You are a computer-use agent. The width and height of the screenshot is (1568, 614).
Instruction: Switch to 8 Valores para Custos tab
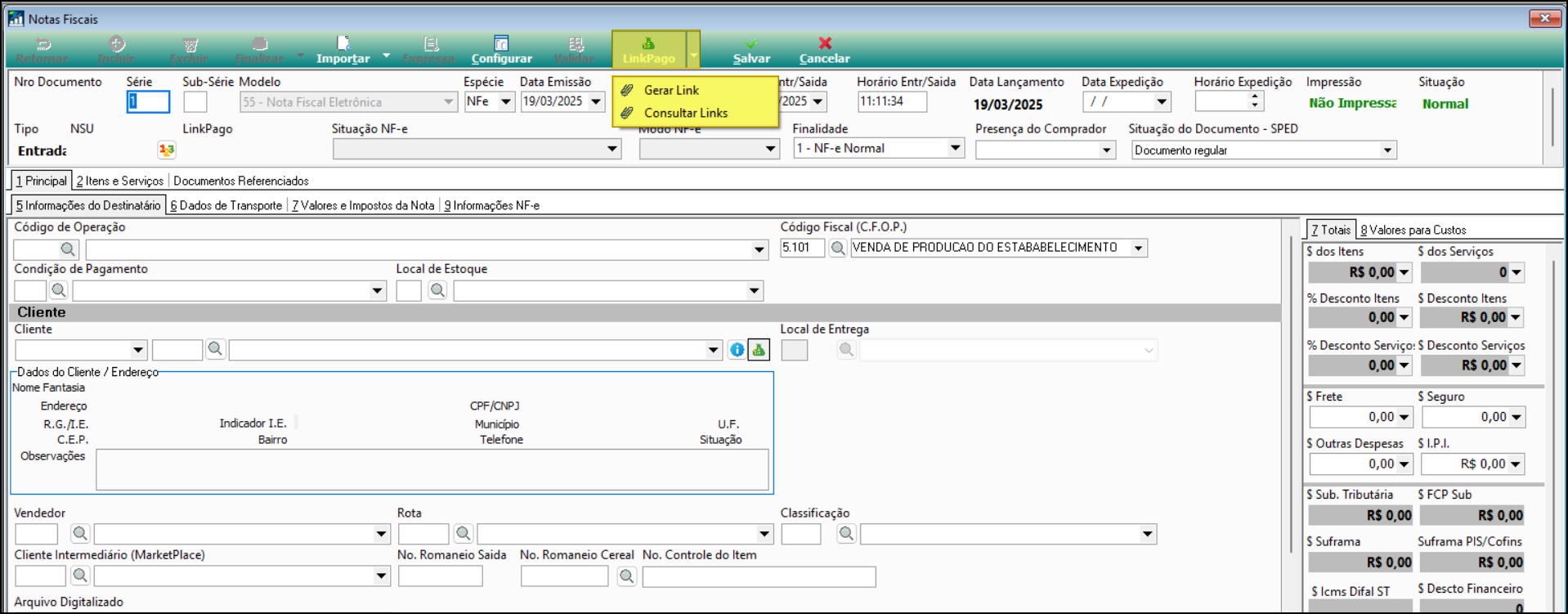[1413, 230]
